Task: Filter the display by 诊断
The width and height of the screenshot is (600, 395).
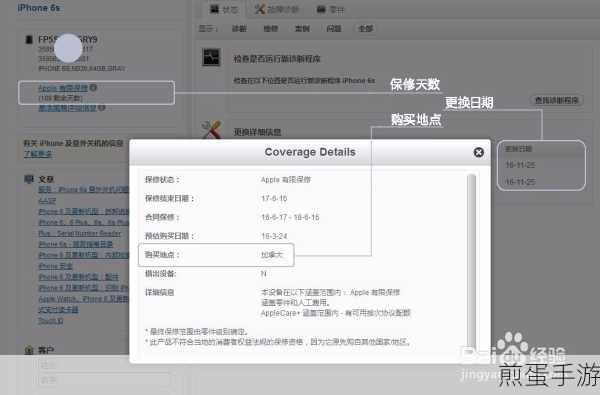Action: coord(239,29)
